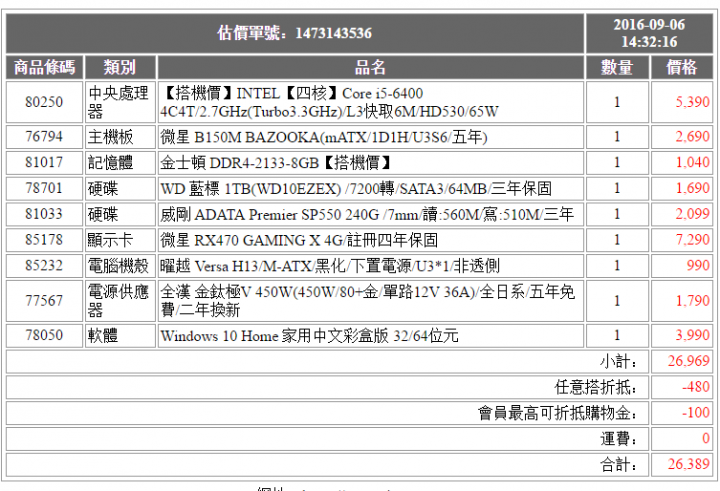Viewport: 720px width, 491px height.
Task: Select barcode cell 77567
Action: coord(44,300)
